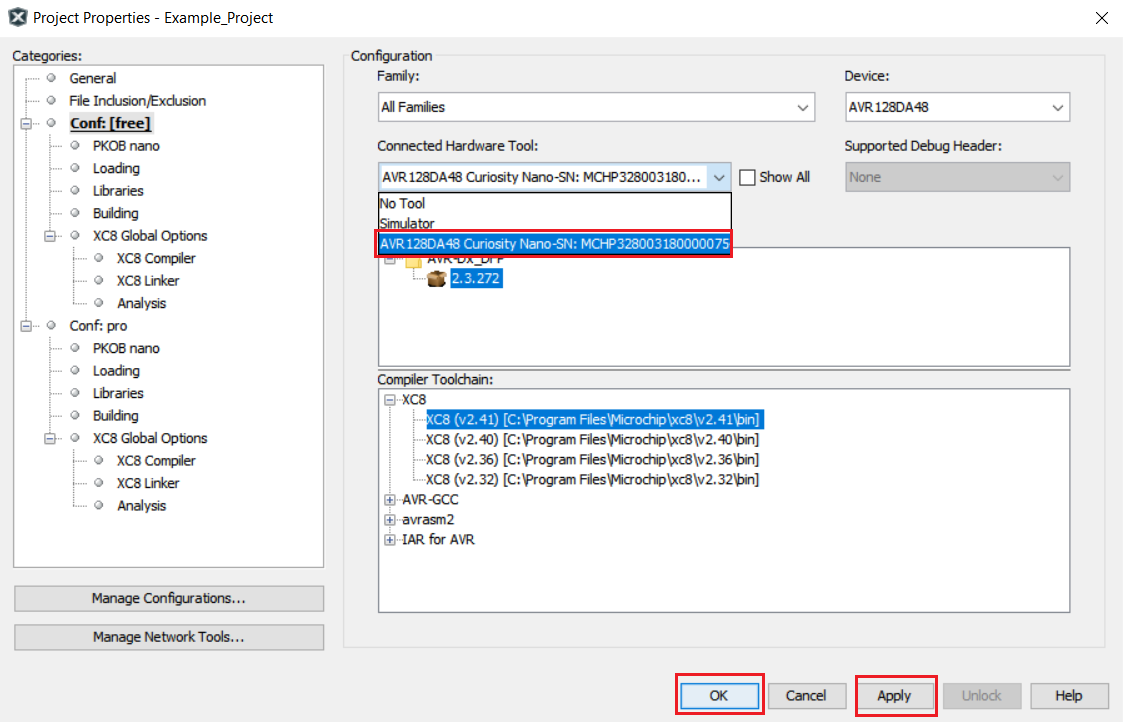This screenshot has width=1123, height=722.
Task: Select Analysis under Conf: [free]
Action: click(x=142, y=304)
